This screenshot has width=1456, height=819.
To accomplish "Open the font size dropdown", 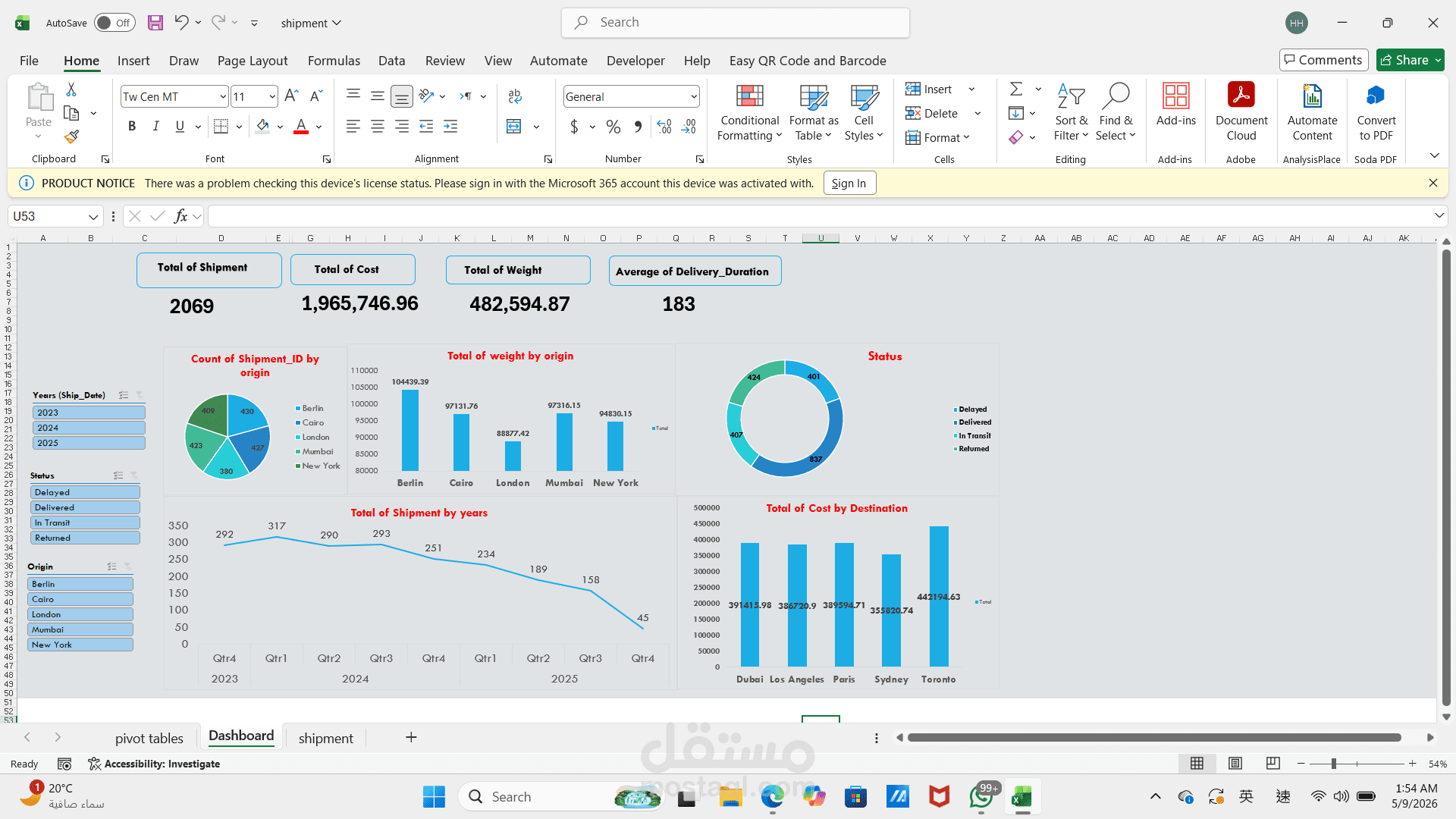I will [x=271, y=96].
